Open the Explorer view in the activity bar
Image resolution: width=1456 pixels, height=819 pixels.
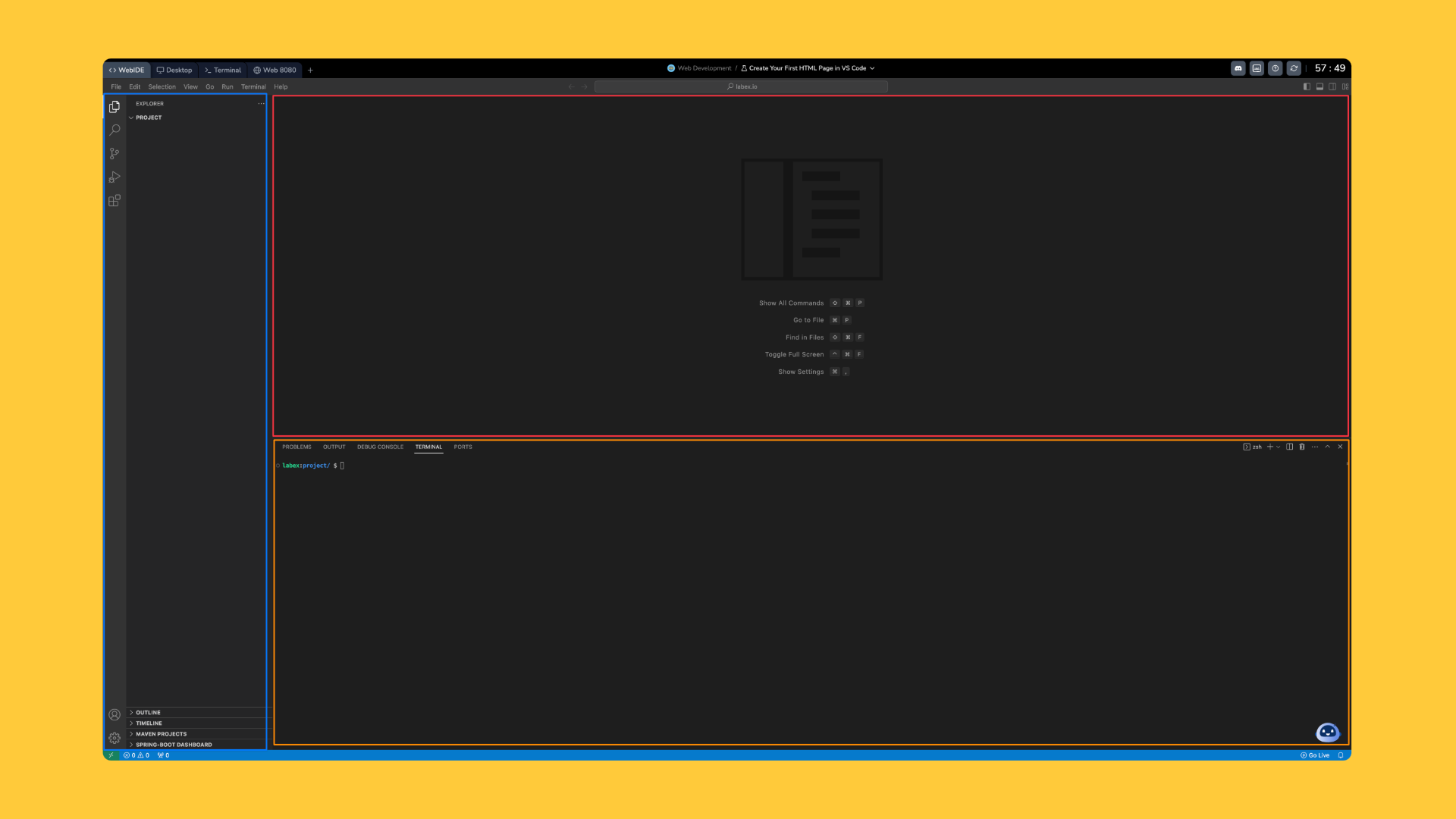tap(115, 107)
